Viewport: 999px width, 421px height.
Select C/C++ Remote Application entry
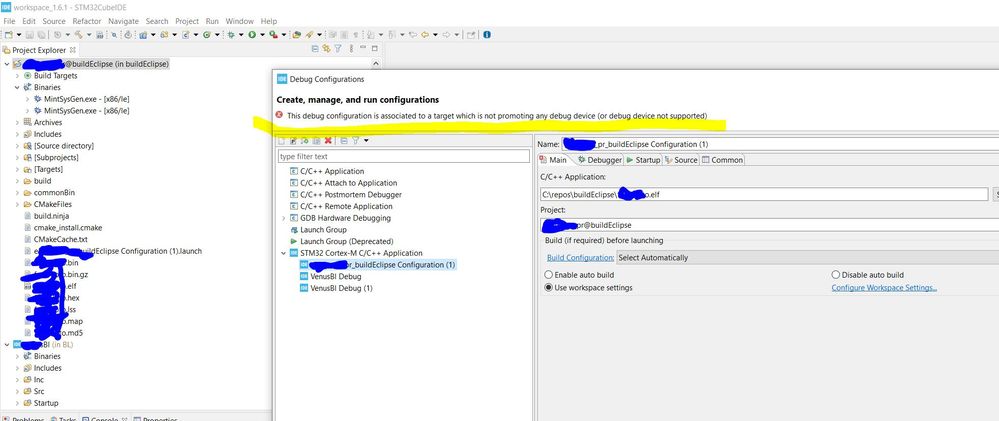pos(346,206)
